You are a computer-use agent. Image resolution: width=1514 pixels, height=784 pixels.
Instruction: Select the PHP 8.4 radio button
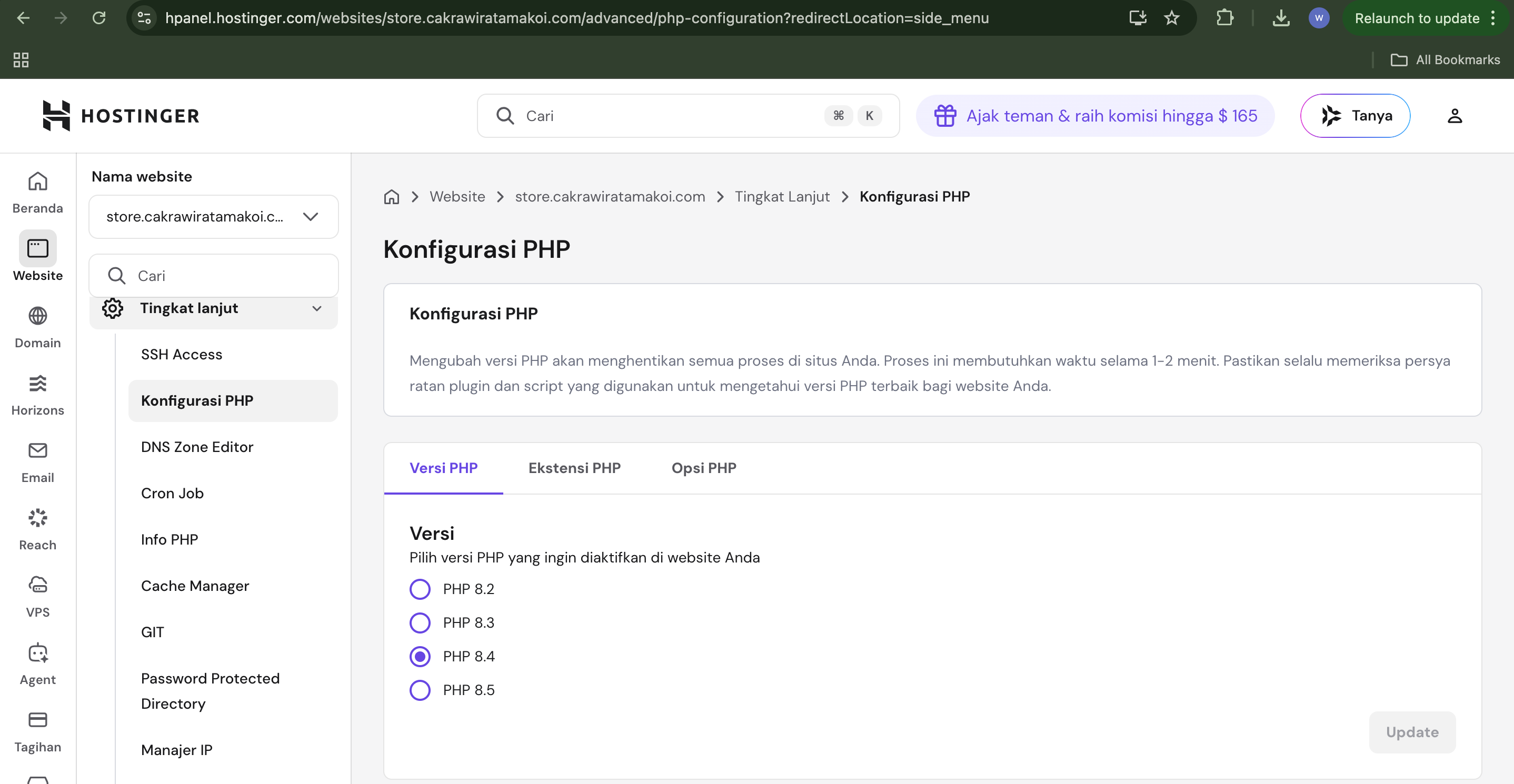420,657
